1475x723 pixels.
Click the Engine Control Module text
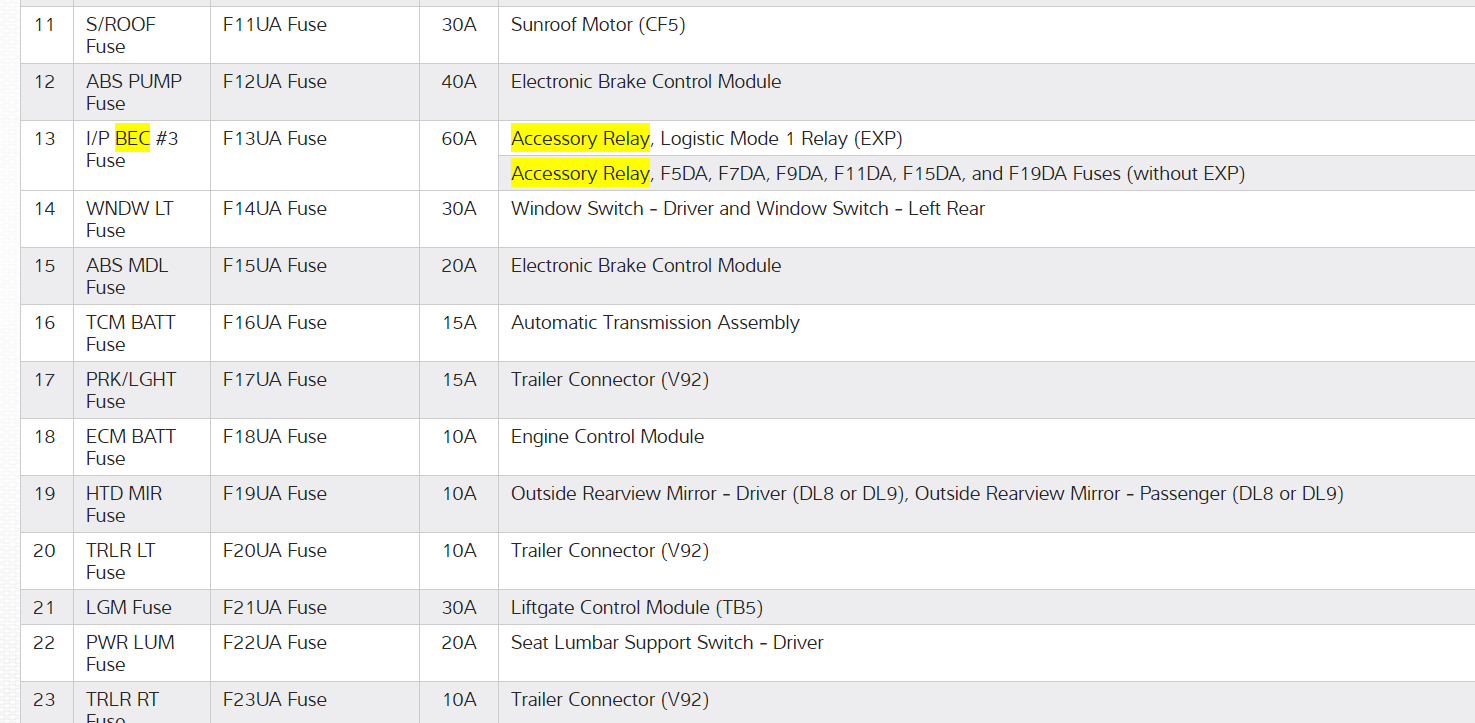click(607, 437)
